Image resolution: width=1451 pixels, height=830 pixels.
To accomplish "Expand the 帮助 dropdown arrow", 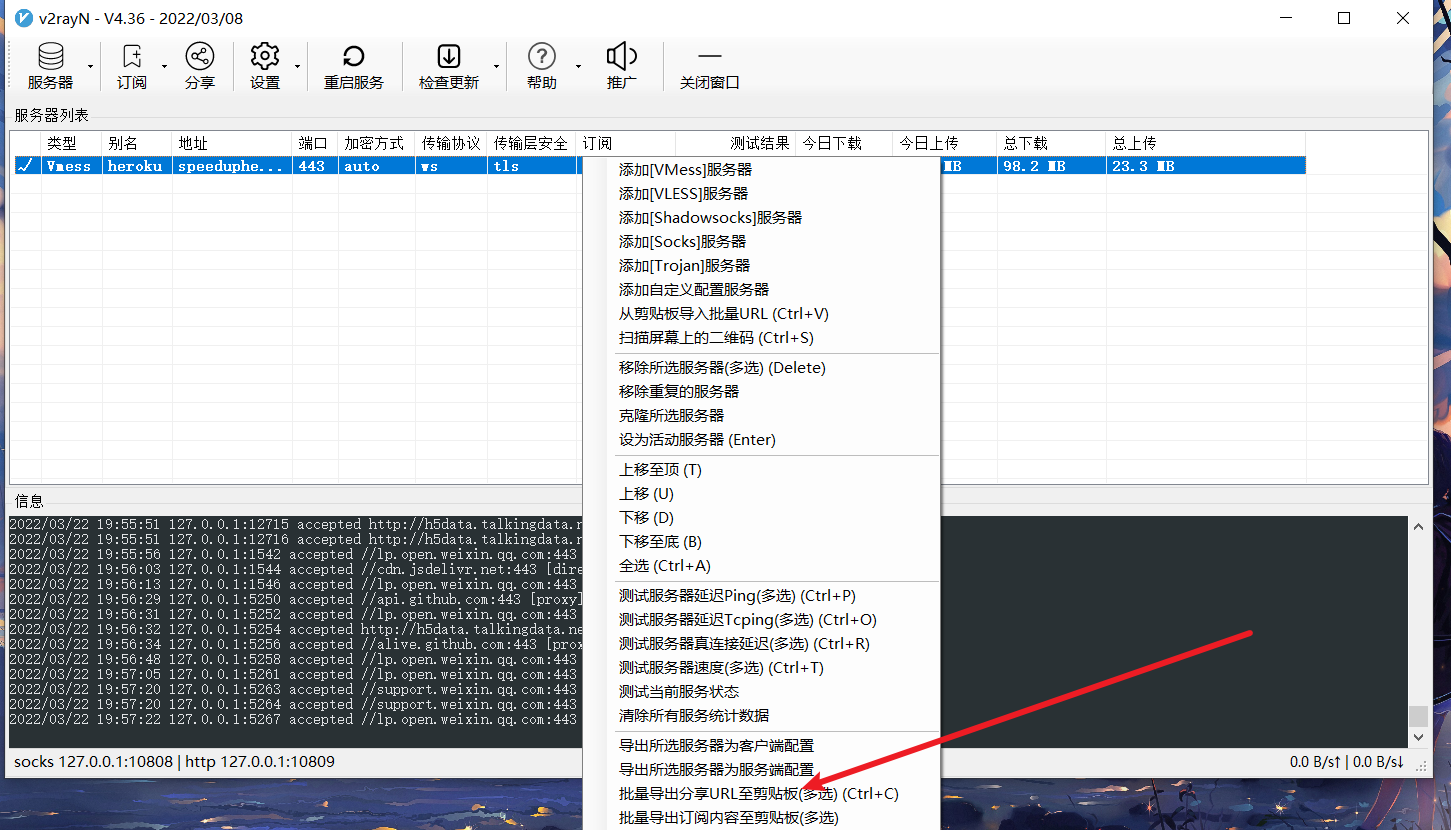I will pyautogui.click(x=578, y=67).
